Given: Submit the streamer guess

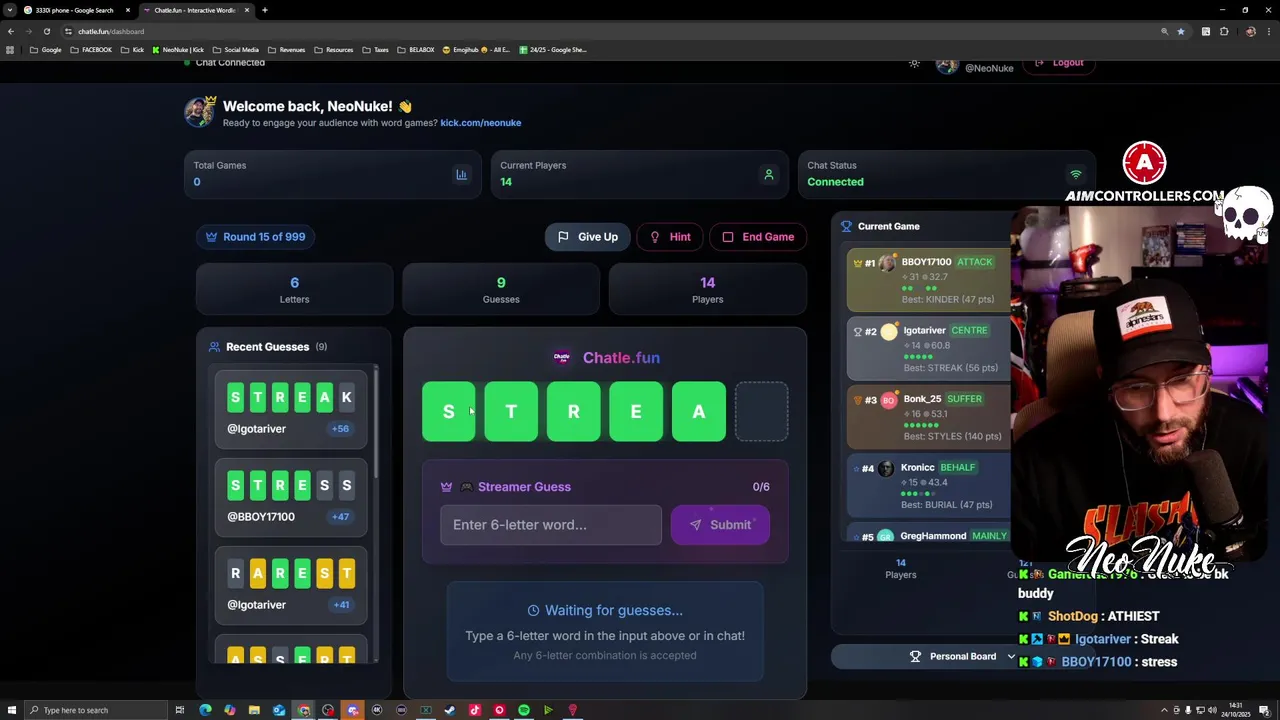Looking at the screenshot, I should coord(720,525).
